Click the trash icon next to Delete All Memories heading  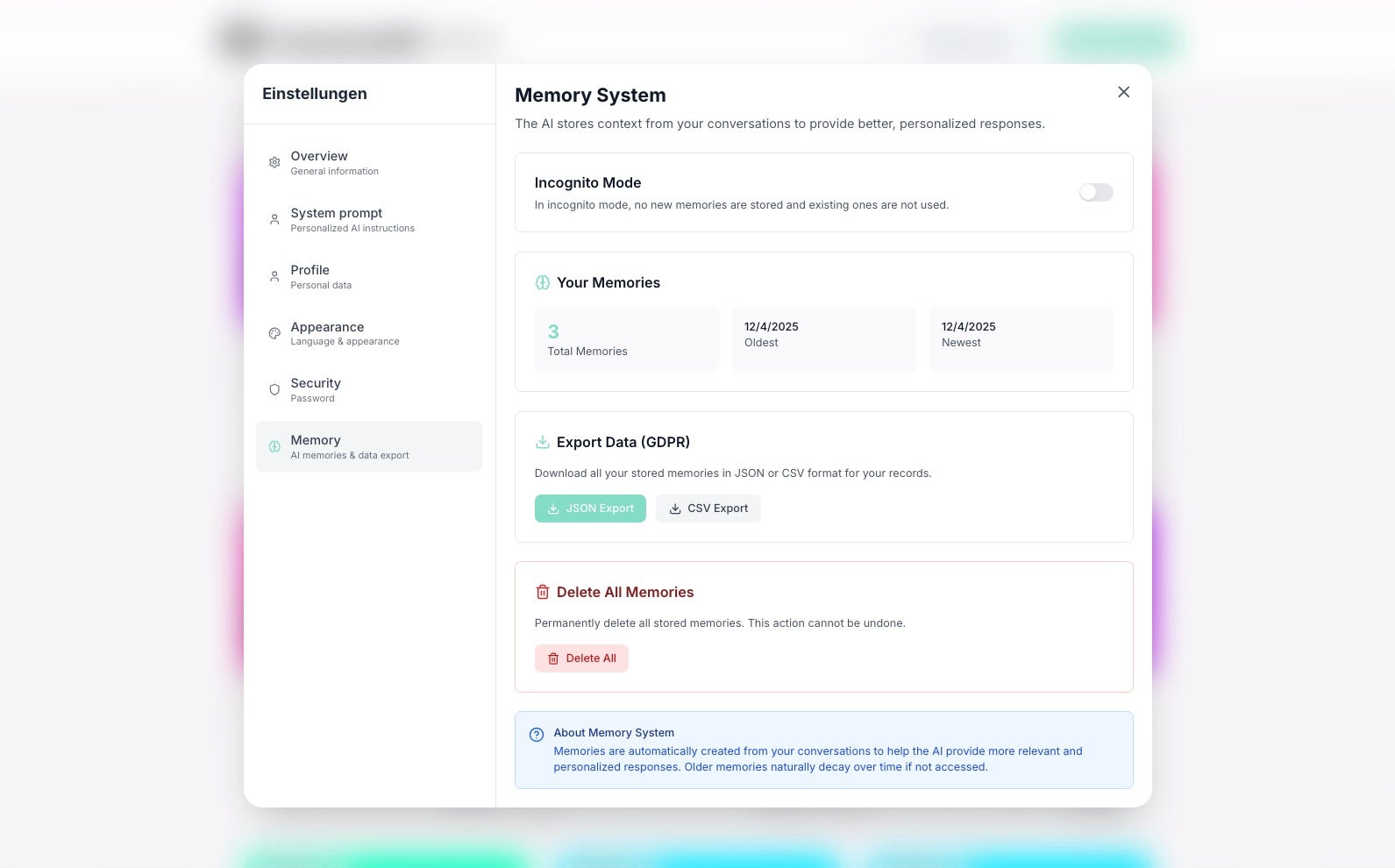click(x=543, y=592)
